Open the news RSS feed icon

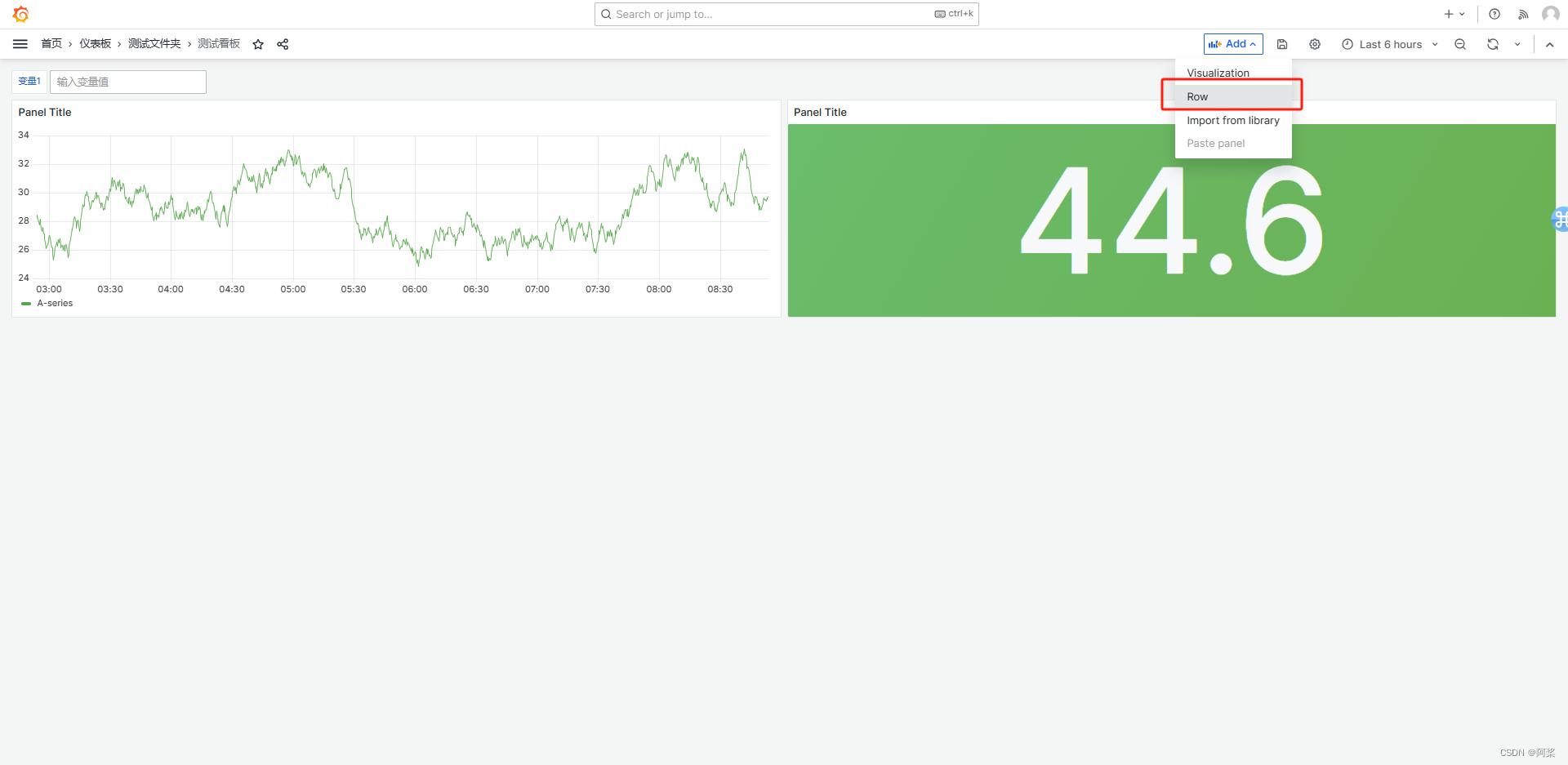point(1523,14)
